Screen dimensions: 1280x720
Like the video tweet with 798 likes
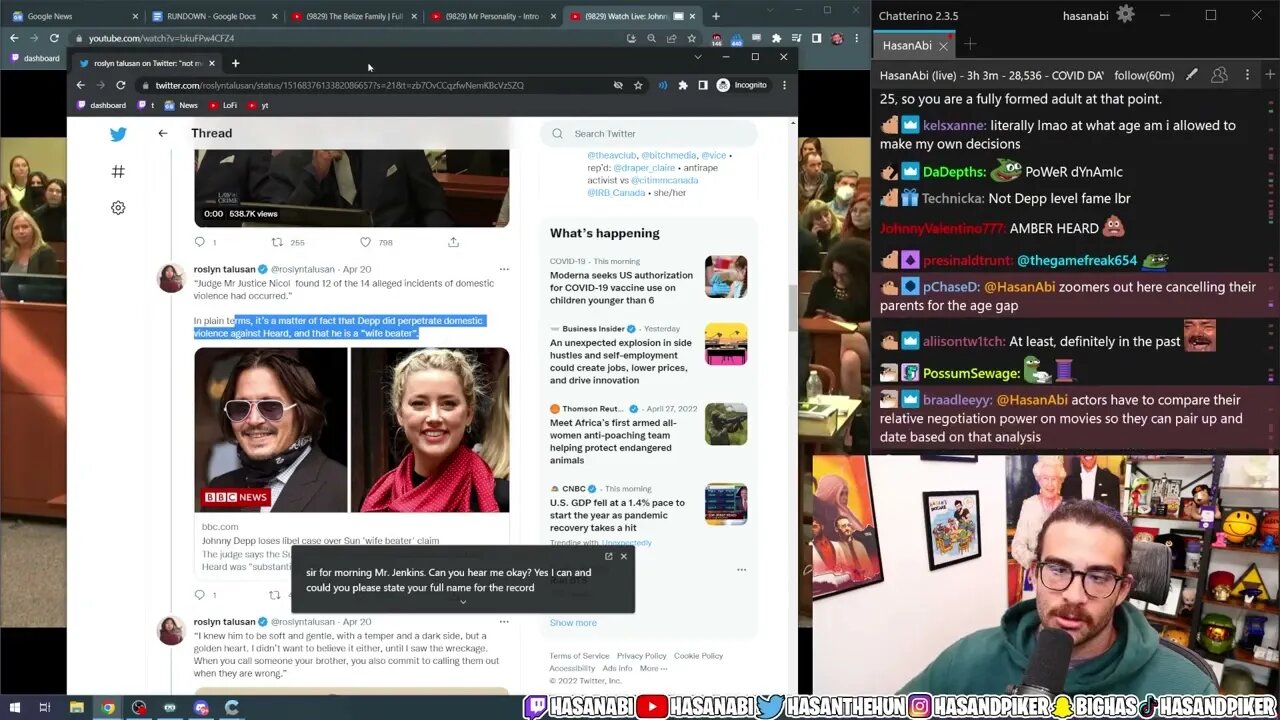point(365,242)
